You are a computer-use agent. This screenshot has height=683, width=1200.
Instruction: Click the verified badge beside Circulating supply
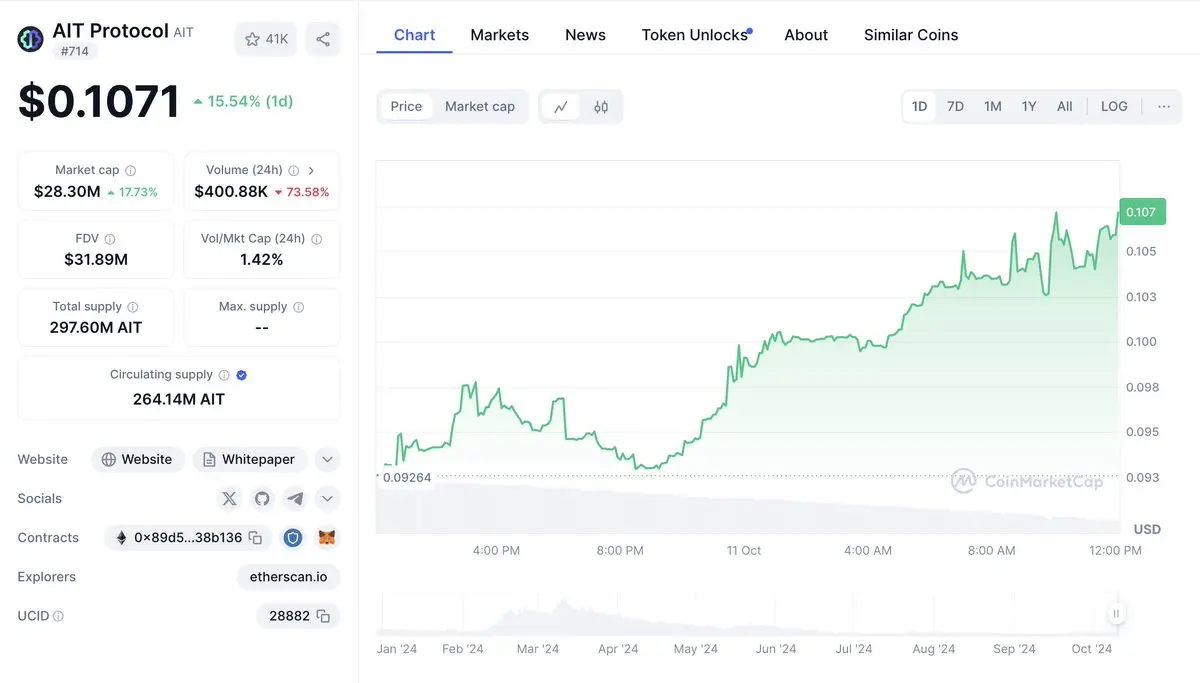pyautogui.click(x=242, y=375)
